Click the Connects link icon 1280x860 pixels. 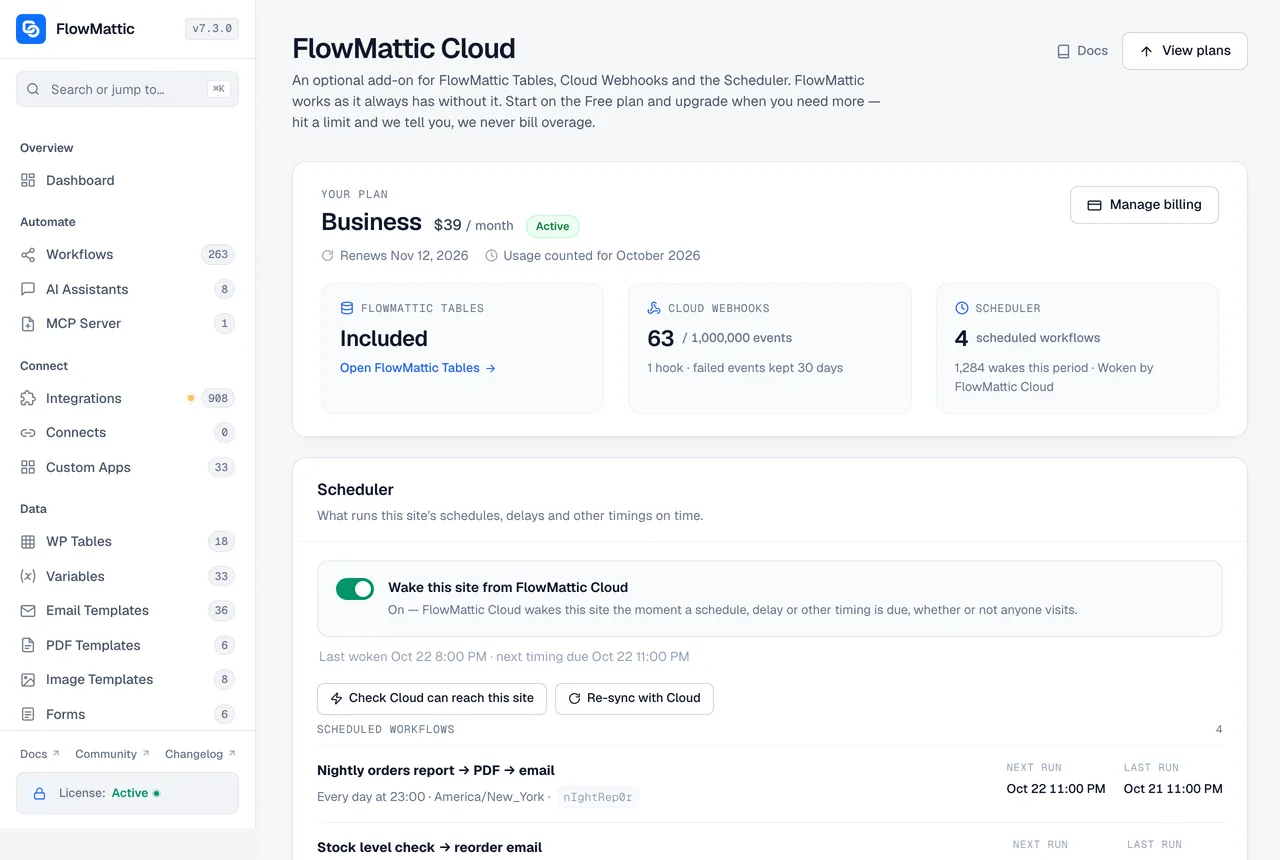[28, 433]
